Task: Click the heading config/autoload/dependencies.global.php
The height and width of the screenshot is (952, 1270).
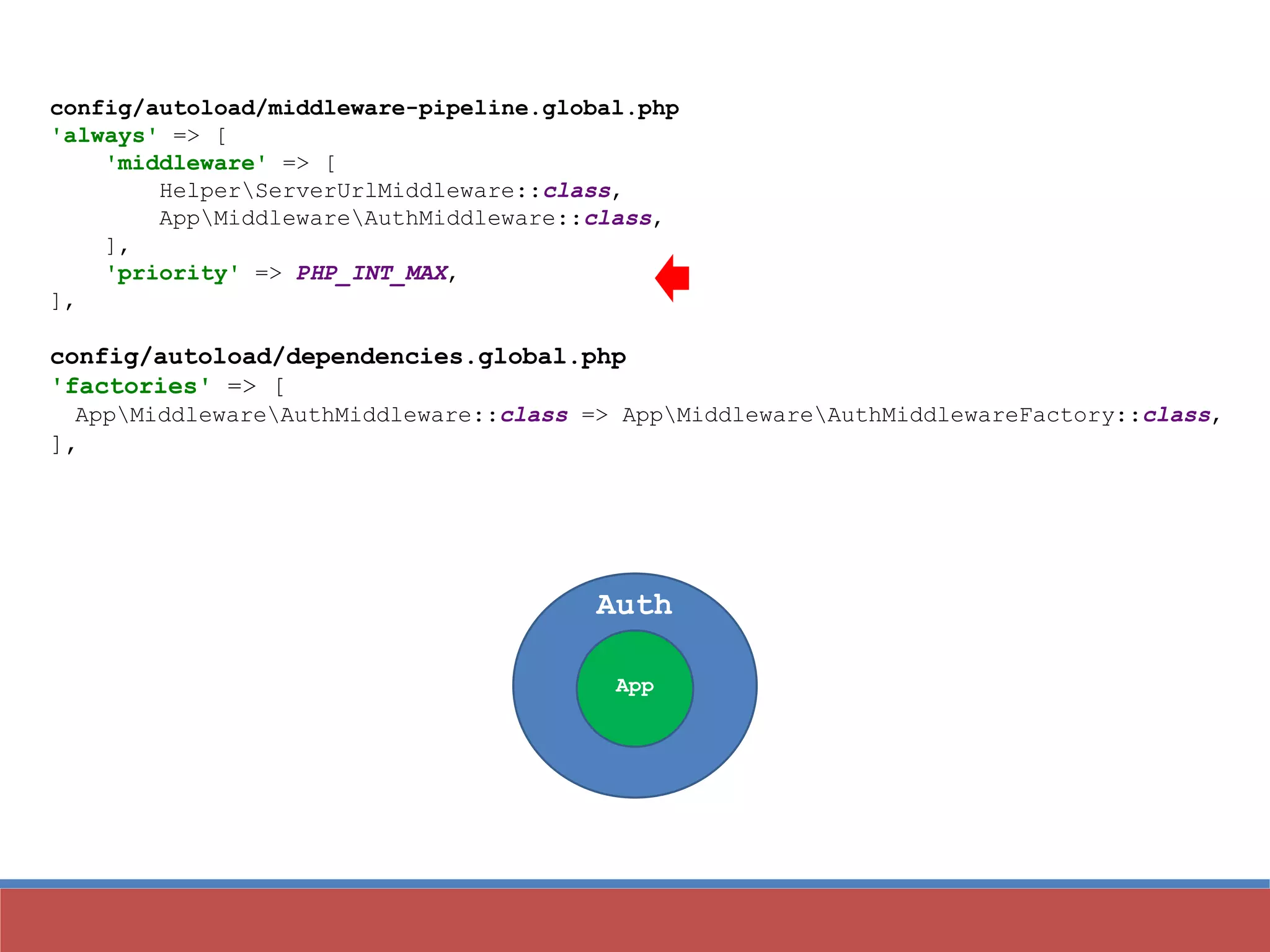Action: click(x=338, y=357)
